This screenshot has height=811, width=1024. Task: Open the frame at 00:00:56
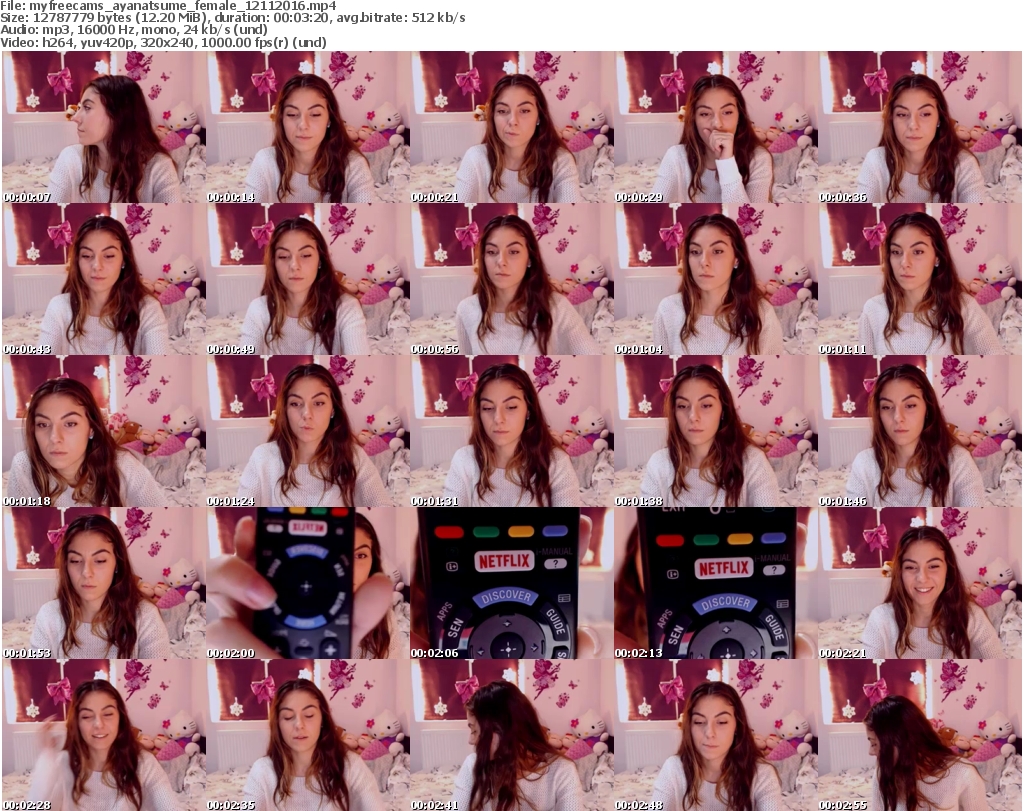pos(511,279)
